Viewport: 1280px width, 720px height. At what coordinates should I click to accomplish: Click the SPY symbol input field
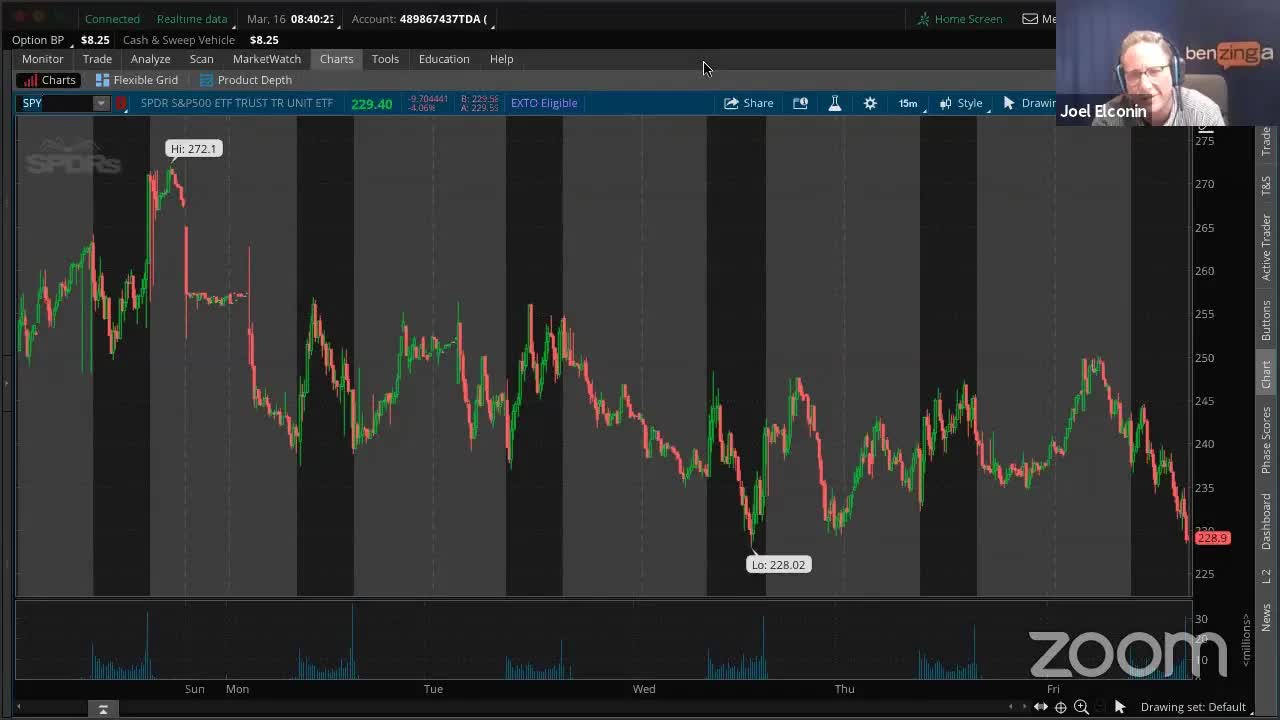(x=56, y=103)
